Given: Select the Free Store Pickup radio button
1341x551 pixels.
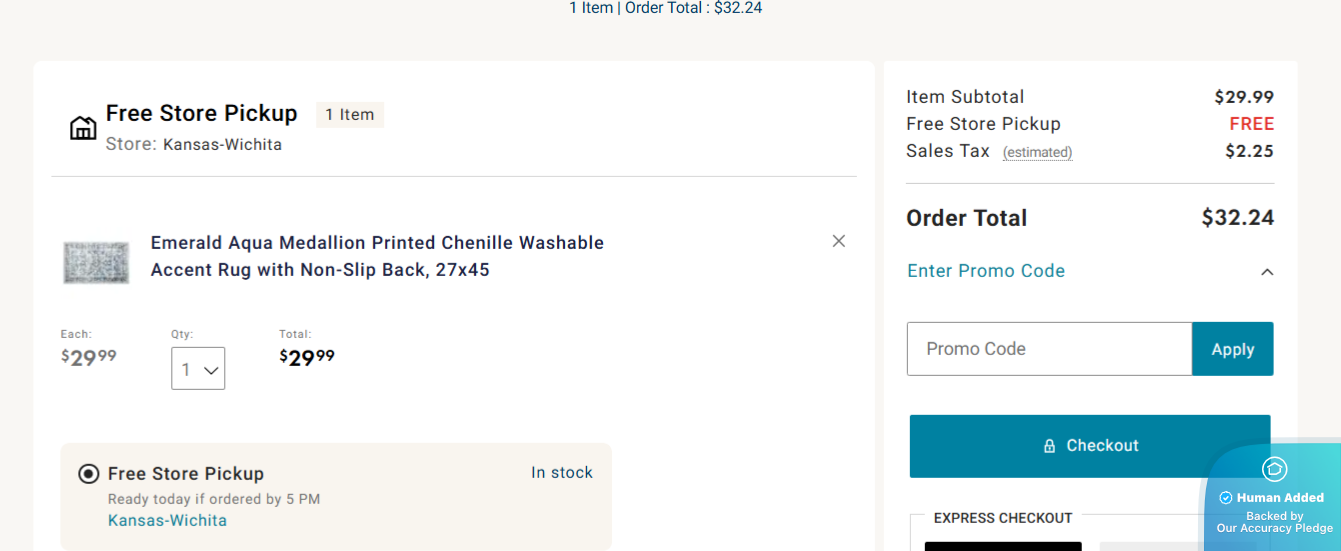Looking at the screenshot, I should [x=89, y=474].
